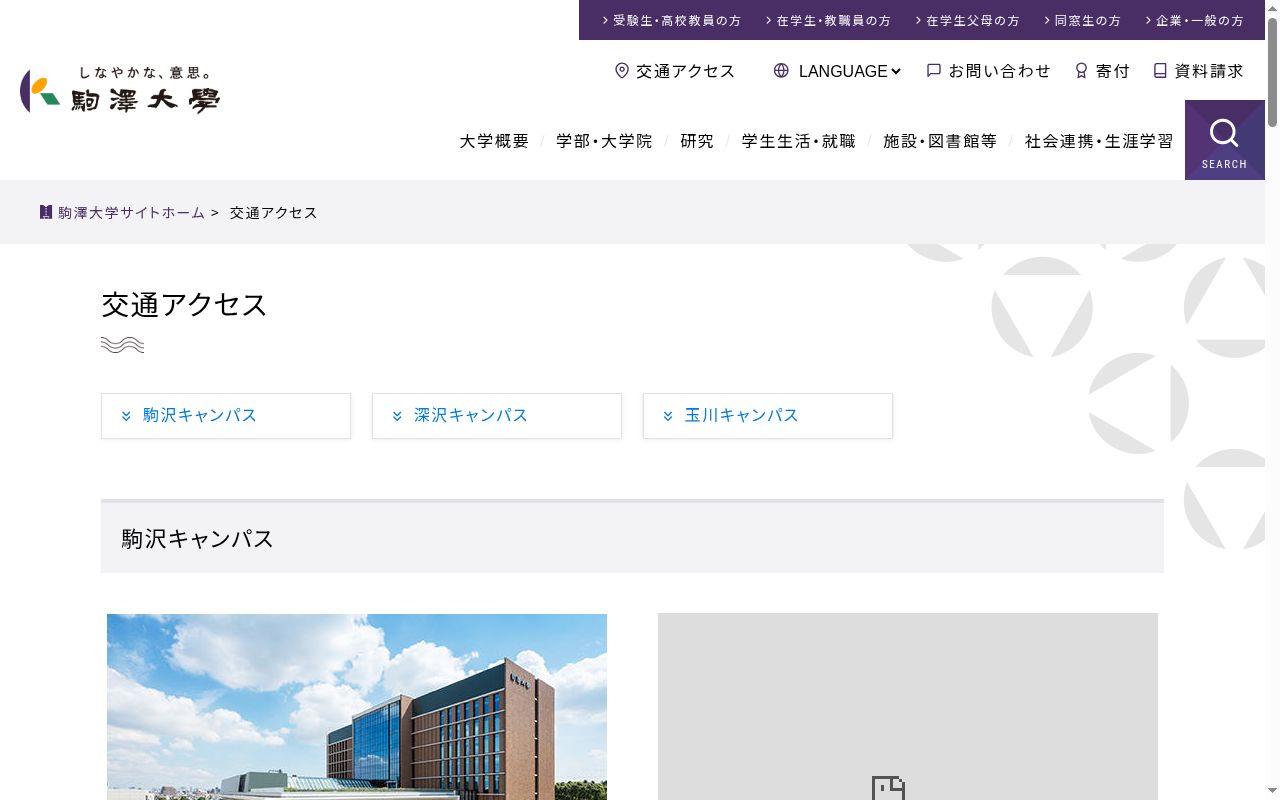Click the down chevron icon on 駒沢キャンパス button
Viewport: 1280px width, 800px height.
pyautogui.click(x=126, y=416)
